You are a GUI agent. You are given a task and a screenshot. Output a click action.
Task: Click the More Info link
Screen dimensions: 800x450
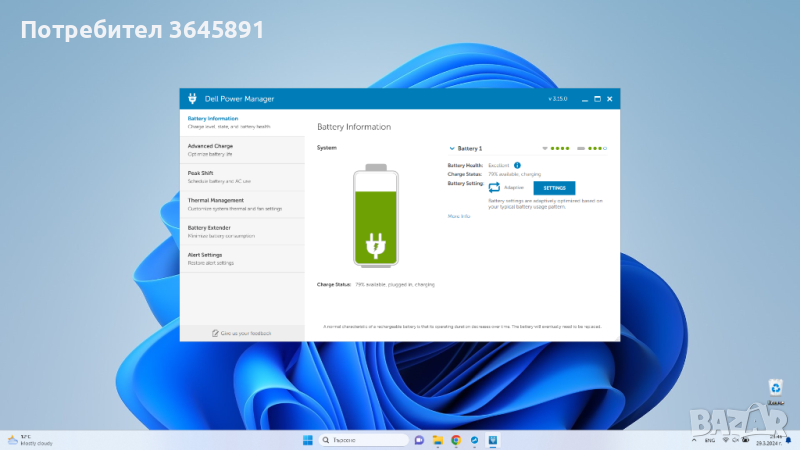click(x=459, y=216)
